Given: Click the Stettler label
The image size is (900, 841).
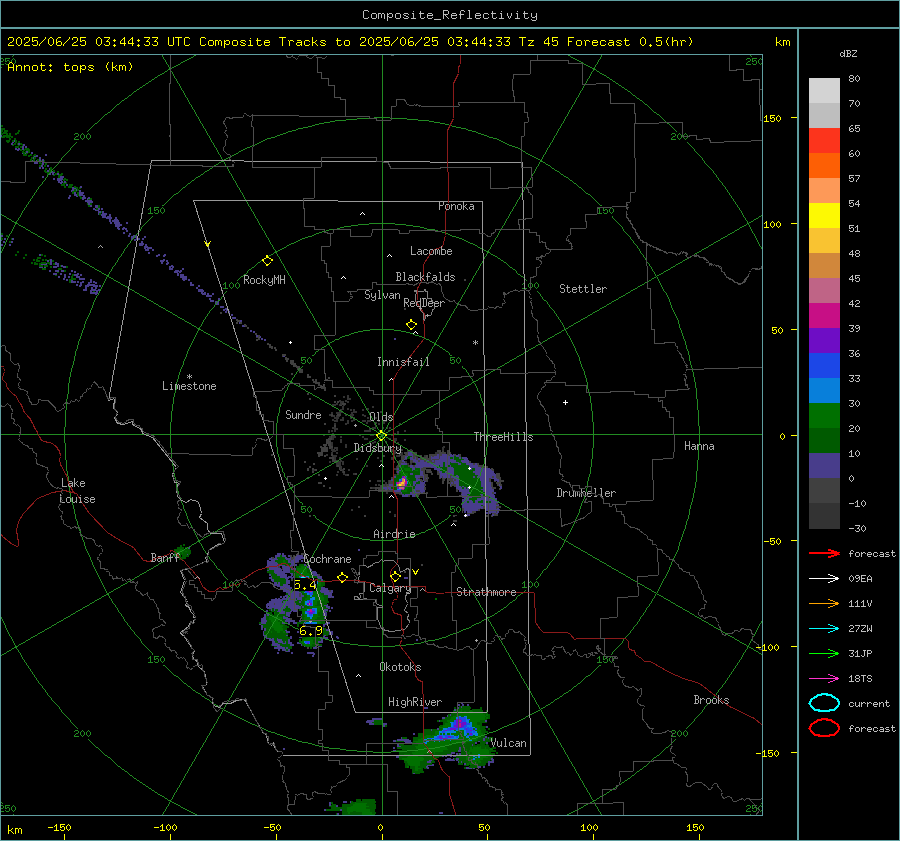Looking at the screenshot, I should pos(583,289).
